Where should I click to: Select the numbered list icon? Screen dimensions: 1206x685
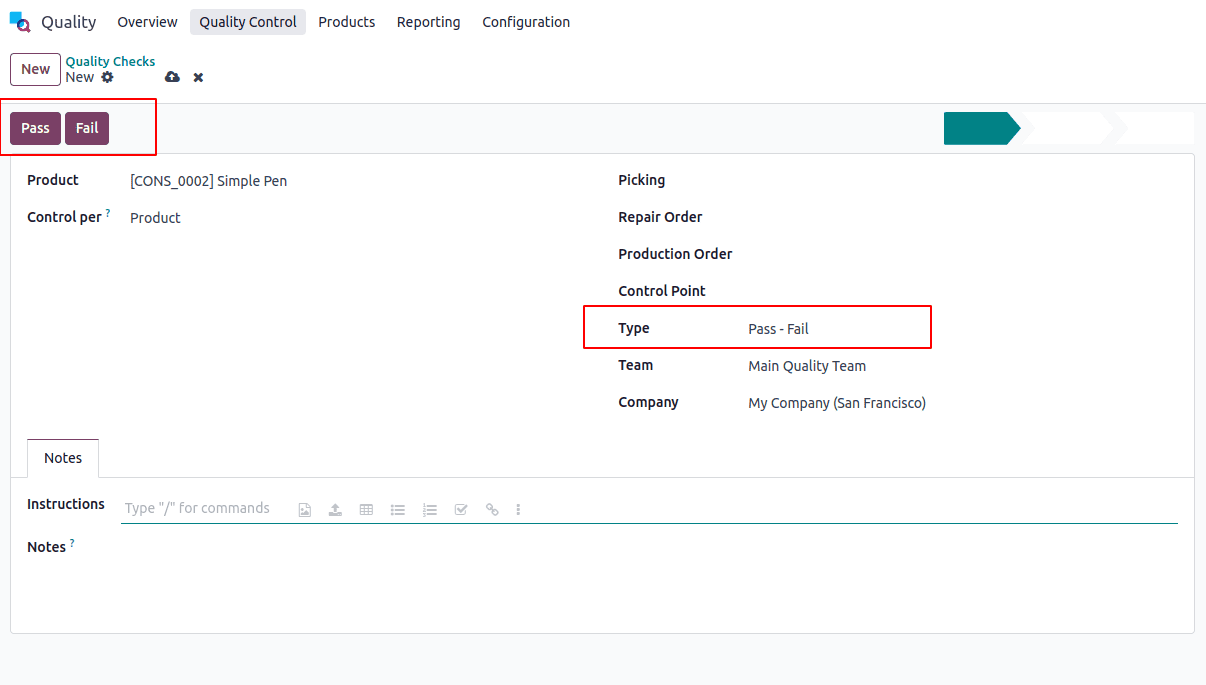pyautogui.click(x=429, y=509)
